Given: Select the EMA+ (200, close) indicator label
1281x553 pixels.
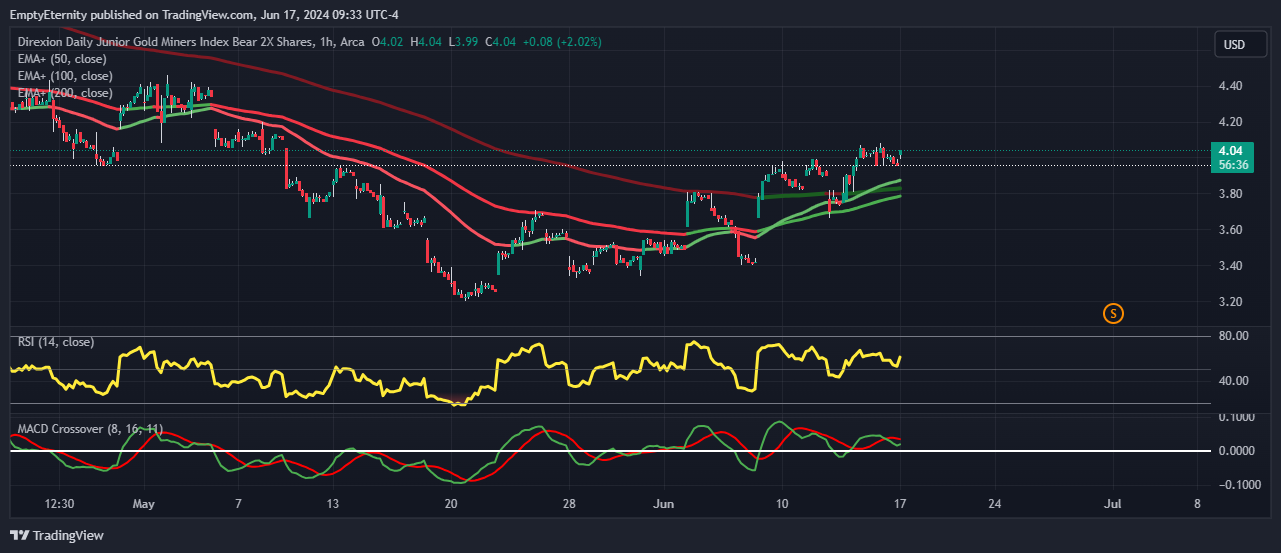Looking at the screenshot, I should click(65, 93).
